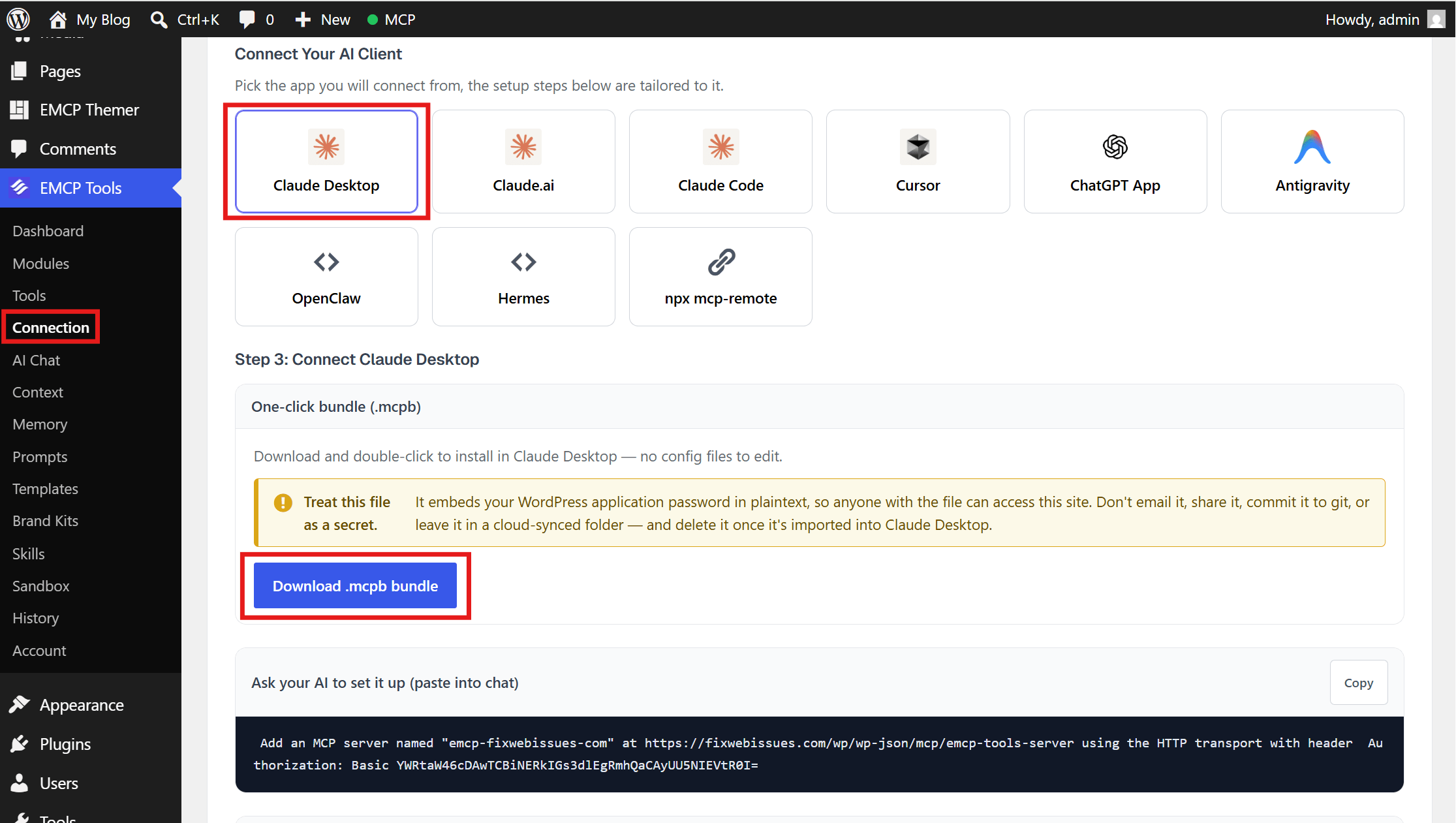The width and height of the screenshot is (1456, 823).
Task: Select the Claude Code starburst icon
Action: 721,147
